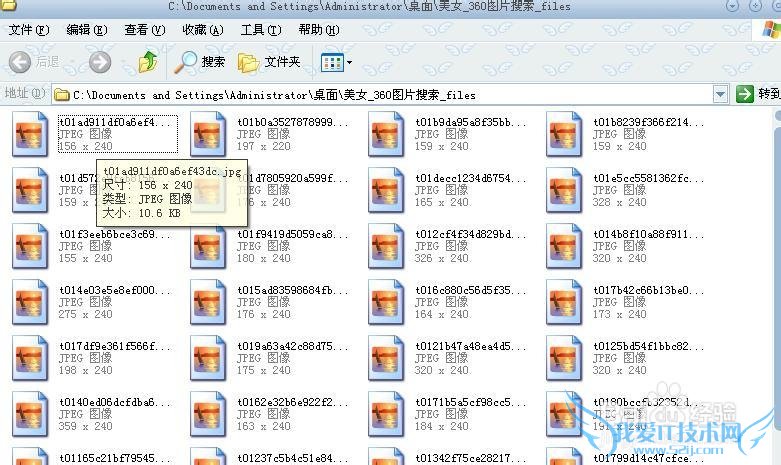Open the 编辑(E) menu
Viewport: 781px width, 465px height.
click(x=87, y=30)
